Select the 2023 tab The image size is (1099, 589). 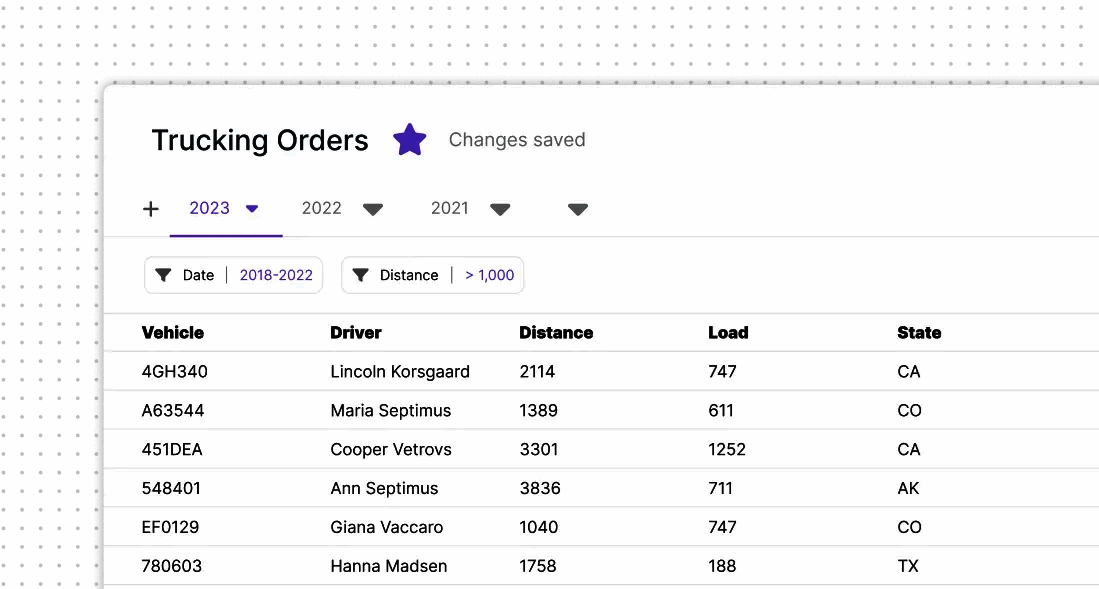pyautogui.click(x=209, y=208)
